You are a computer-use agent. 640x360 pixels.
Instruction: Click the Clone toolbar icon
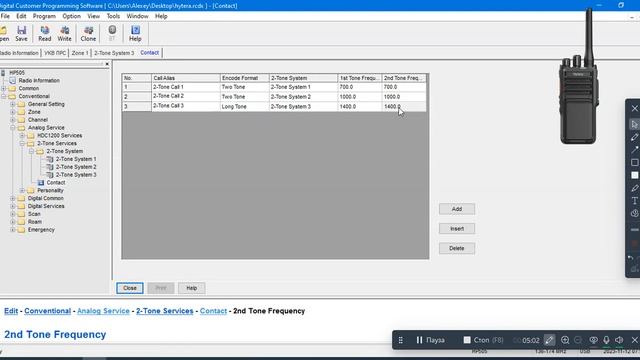tap(88, 33)
